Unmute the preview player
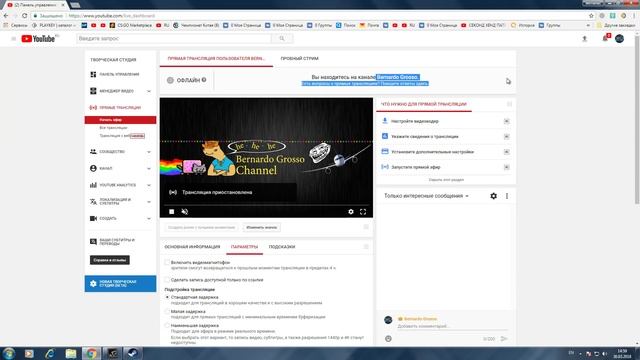 pyautogui.click(x=184, y=211)
